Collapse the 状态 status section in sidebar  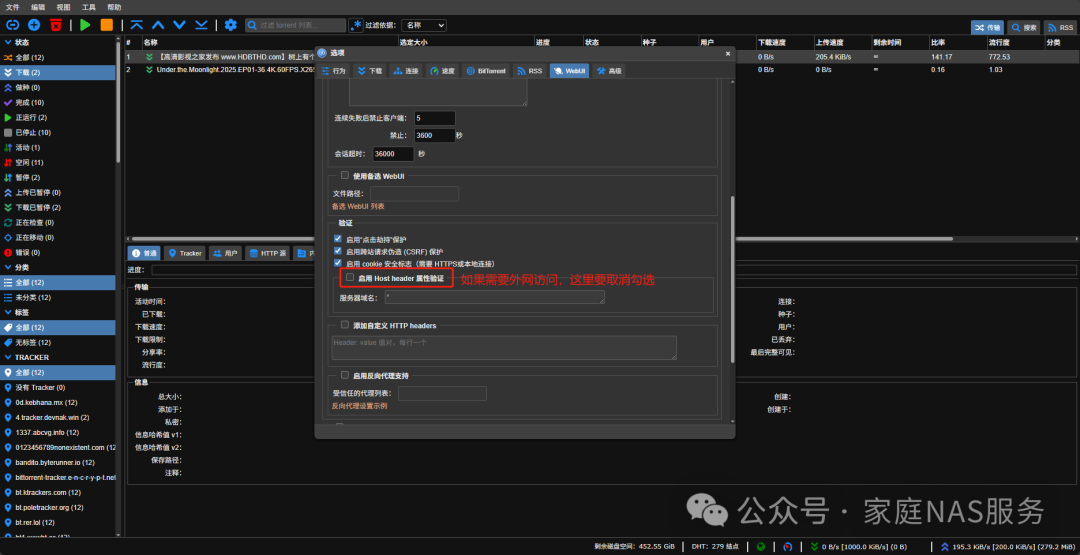(x=8, y=43)
